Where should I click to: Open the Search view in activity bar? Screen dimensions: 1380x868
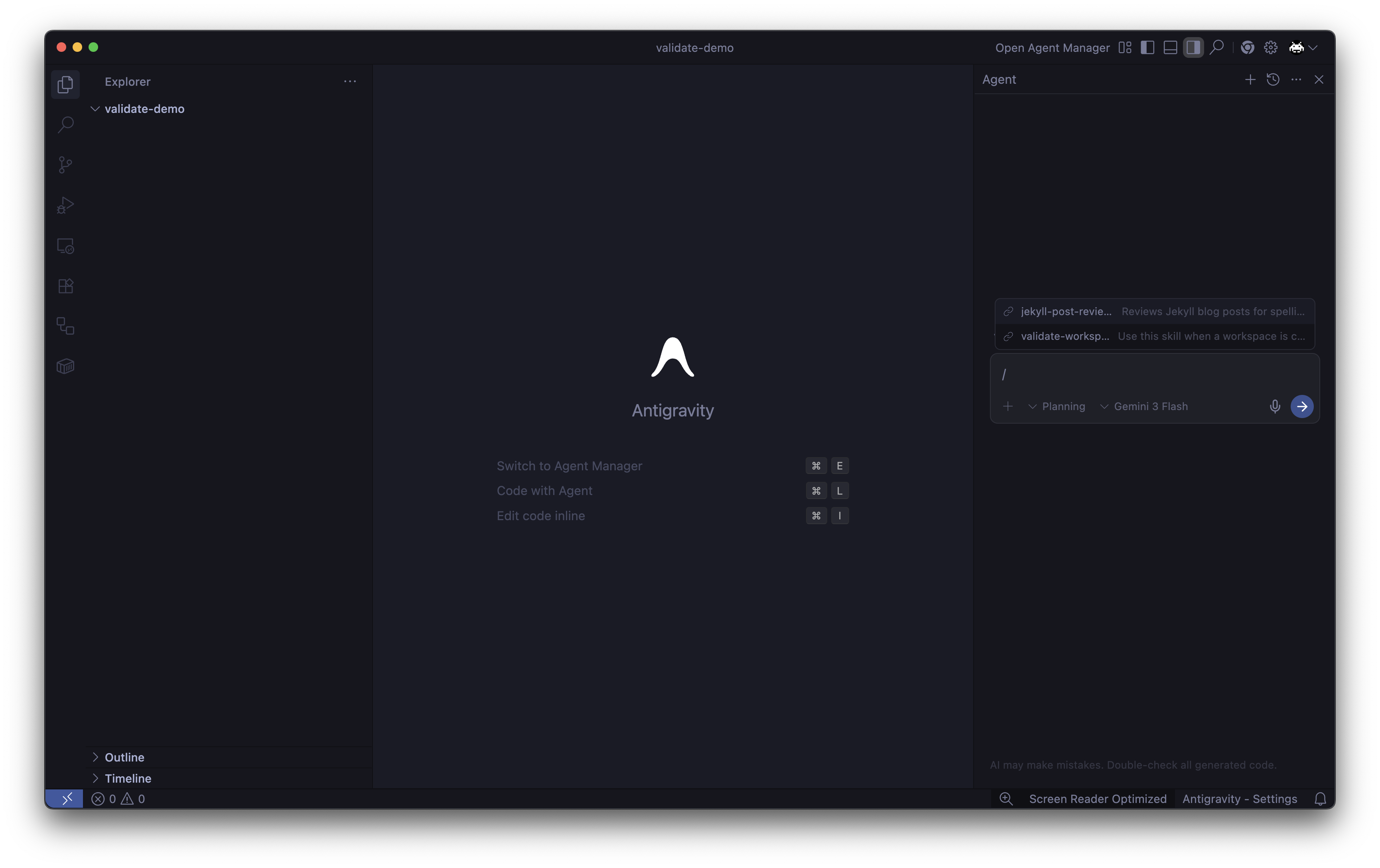point(65,124)
